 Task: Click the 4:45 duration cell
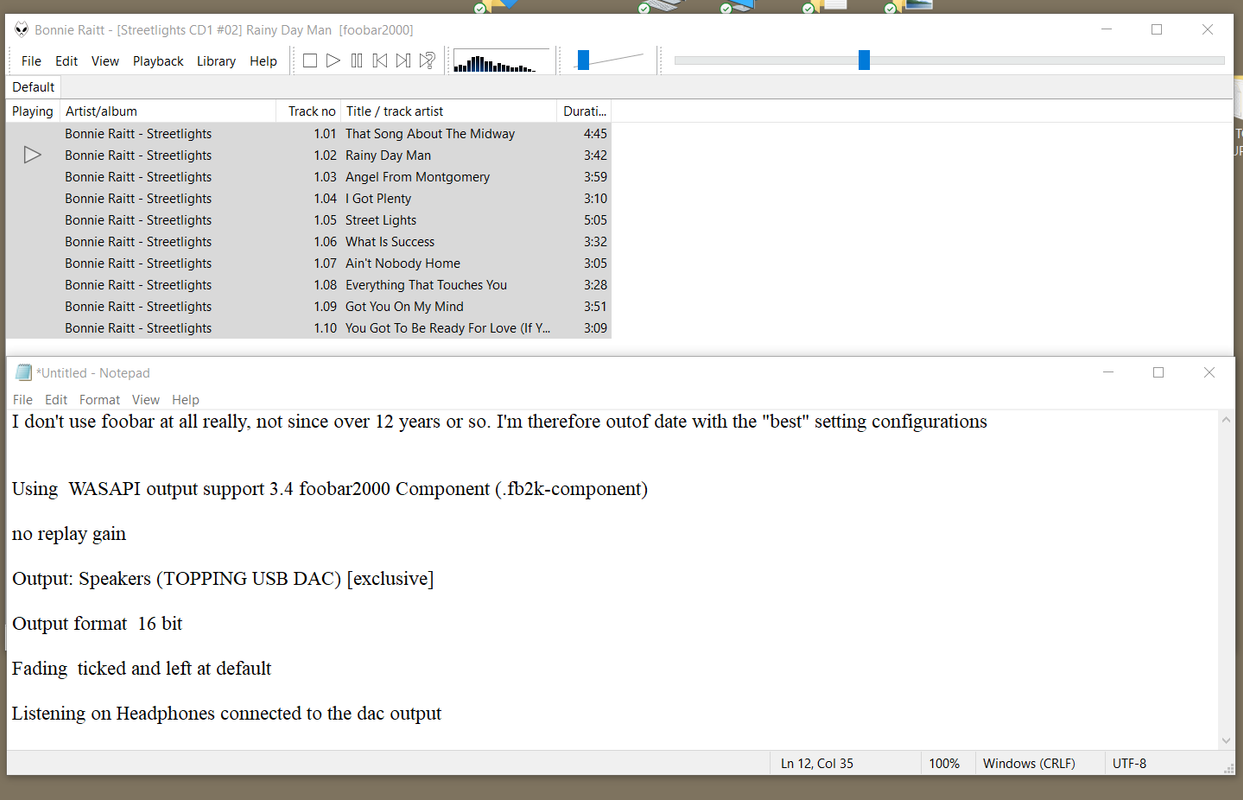coord(595,133)
